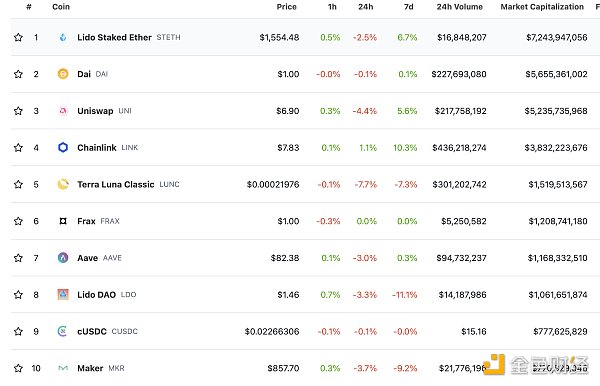Click the Dai coin logo icon
Viewport: 600px width, 386px height.
(63, 74)
